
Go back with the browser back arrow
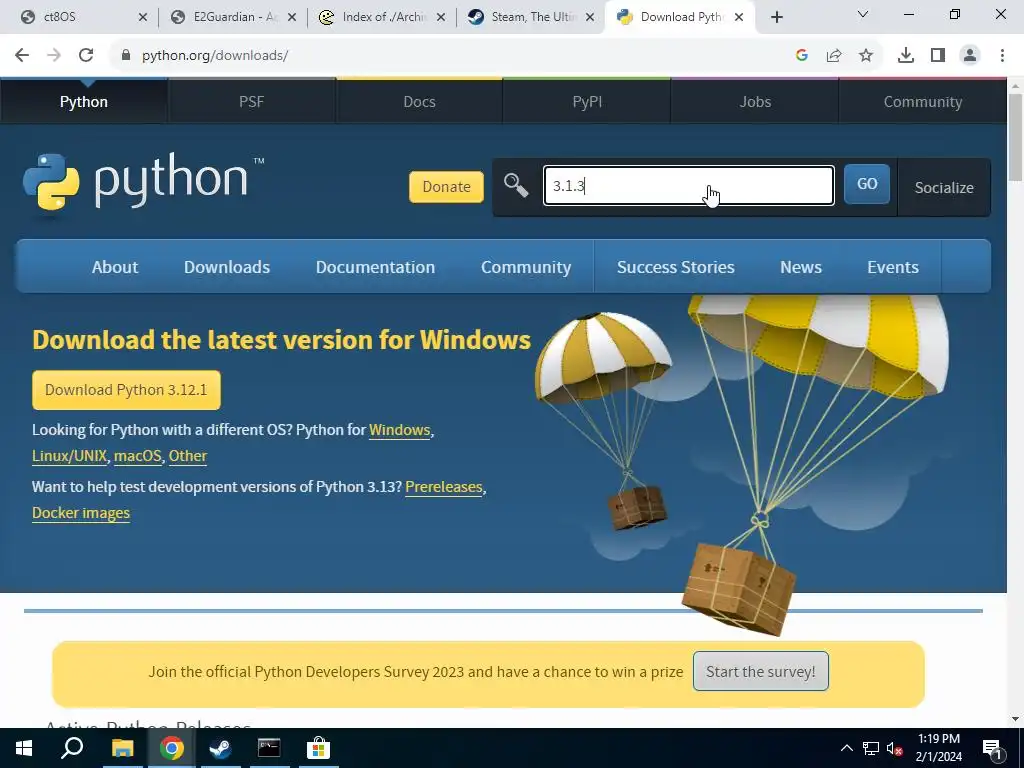22,56
